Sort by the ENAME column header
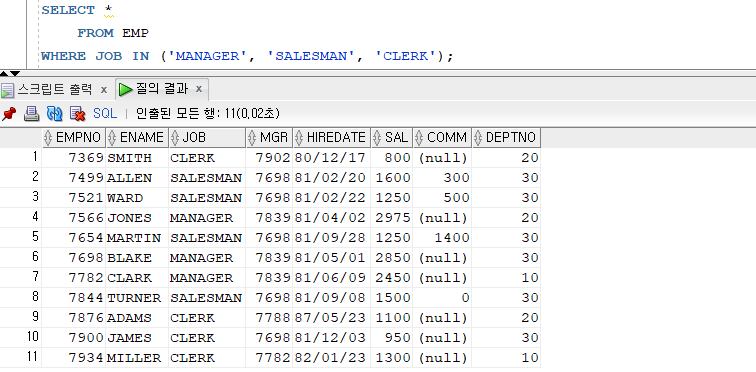756x372 pixels. click(x=137, y=138)
